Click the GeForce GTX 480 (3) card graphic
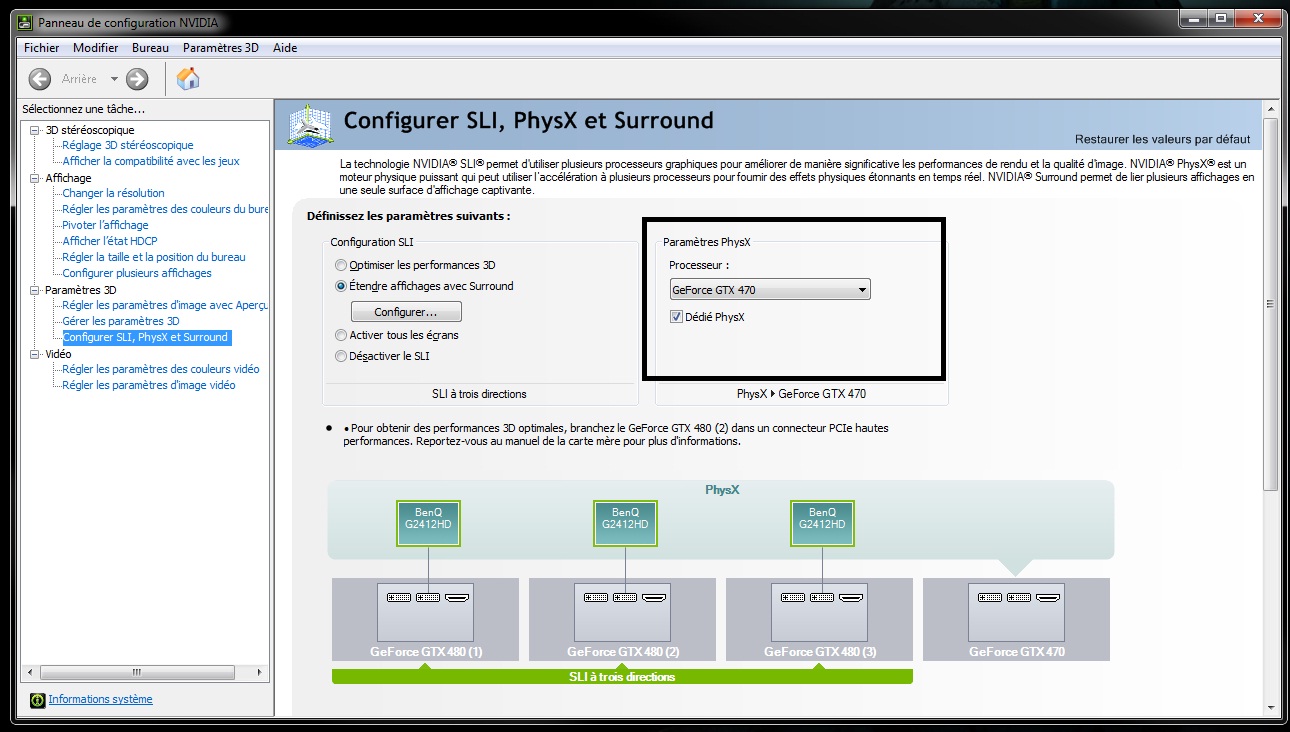The height and width of the screenshot is (732, 1290). coord(820,613)
